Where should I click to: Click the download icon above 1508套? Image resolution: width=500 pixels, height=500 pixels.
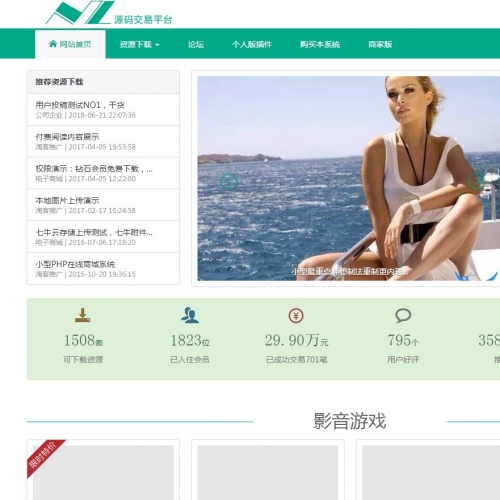click(x=83, y=315)
